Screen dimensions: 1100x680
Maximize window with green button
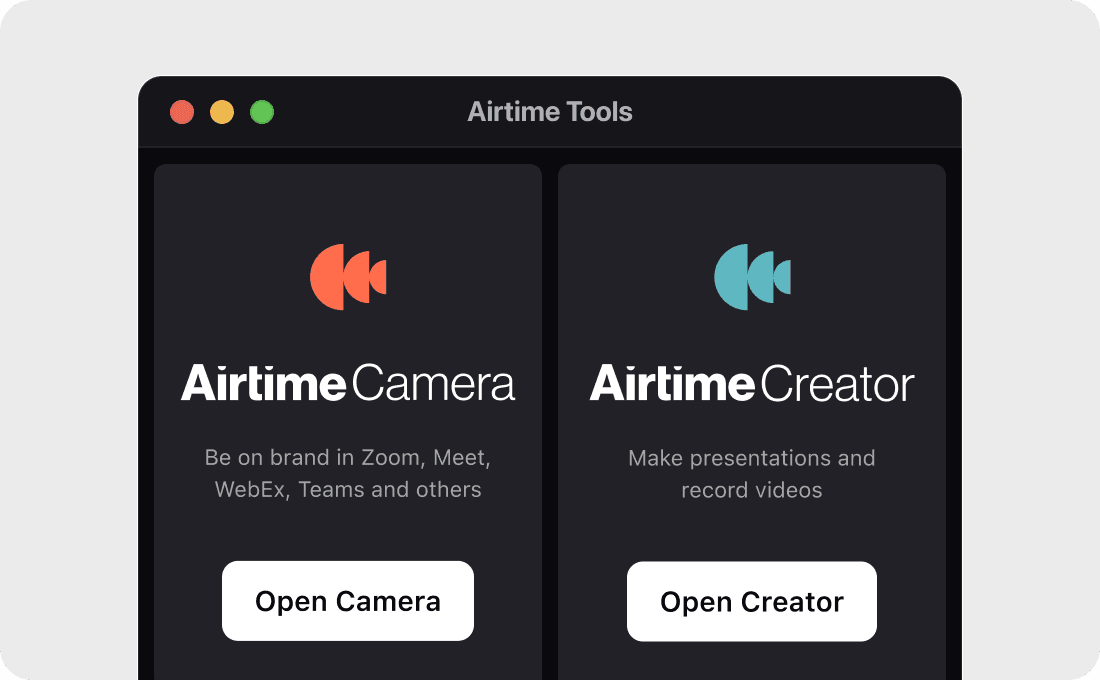pos(262,112)
